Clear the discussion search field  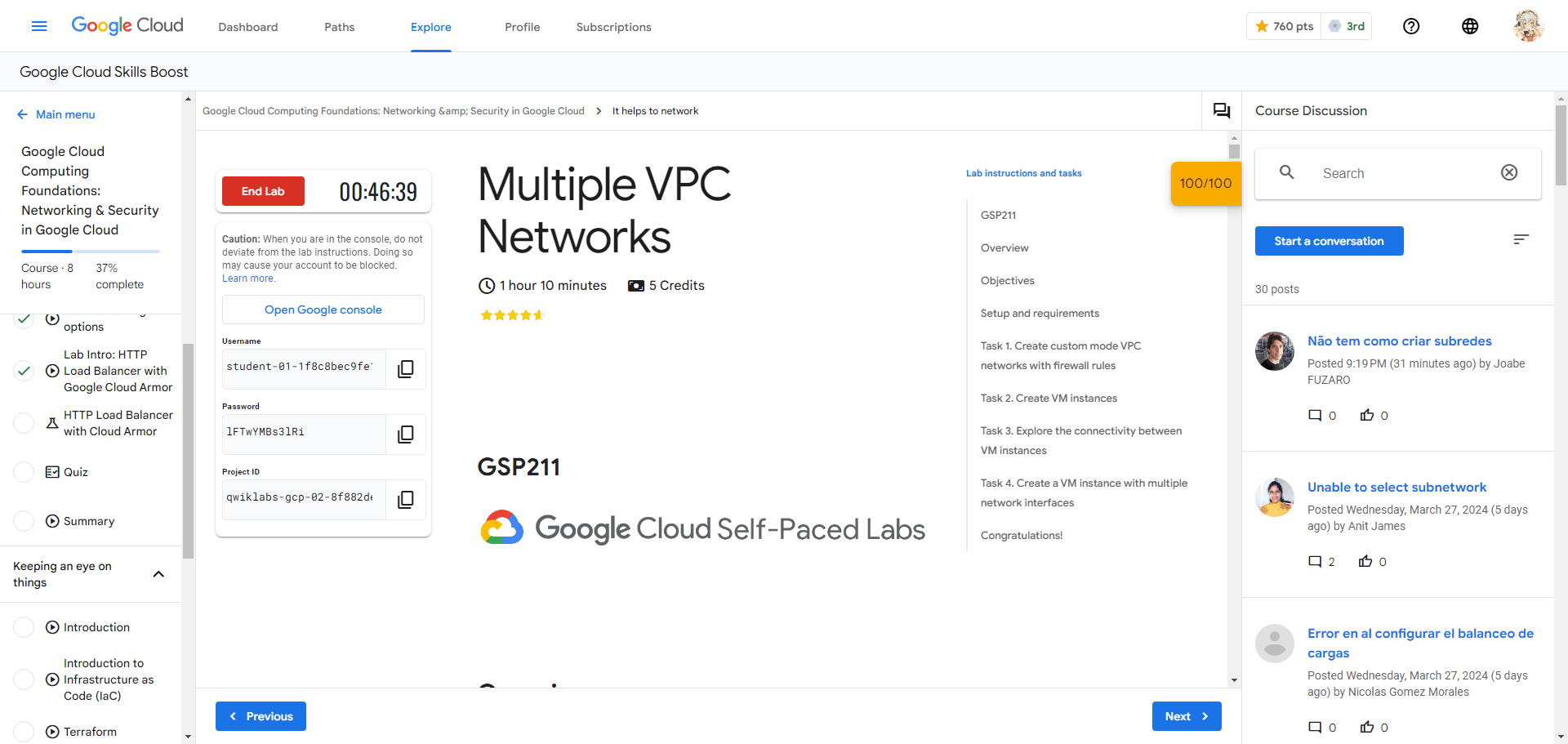click(x=1509, y=172)
